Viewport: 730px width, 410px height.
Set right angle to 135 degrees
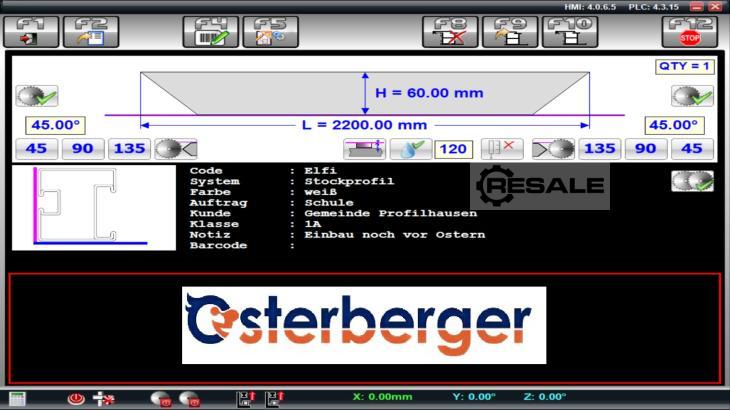coord(599,149)
